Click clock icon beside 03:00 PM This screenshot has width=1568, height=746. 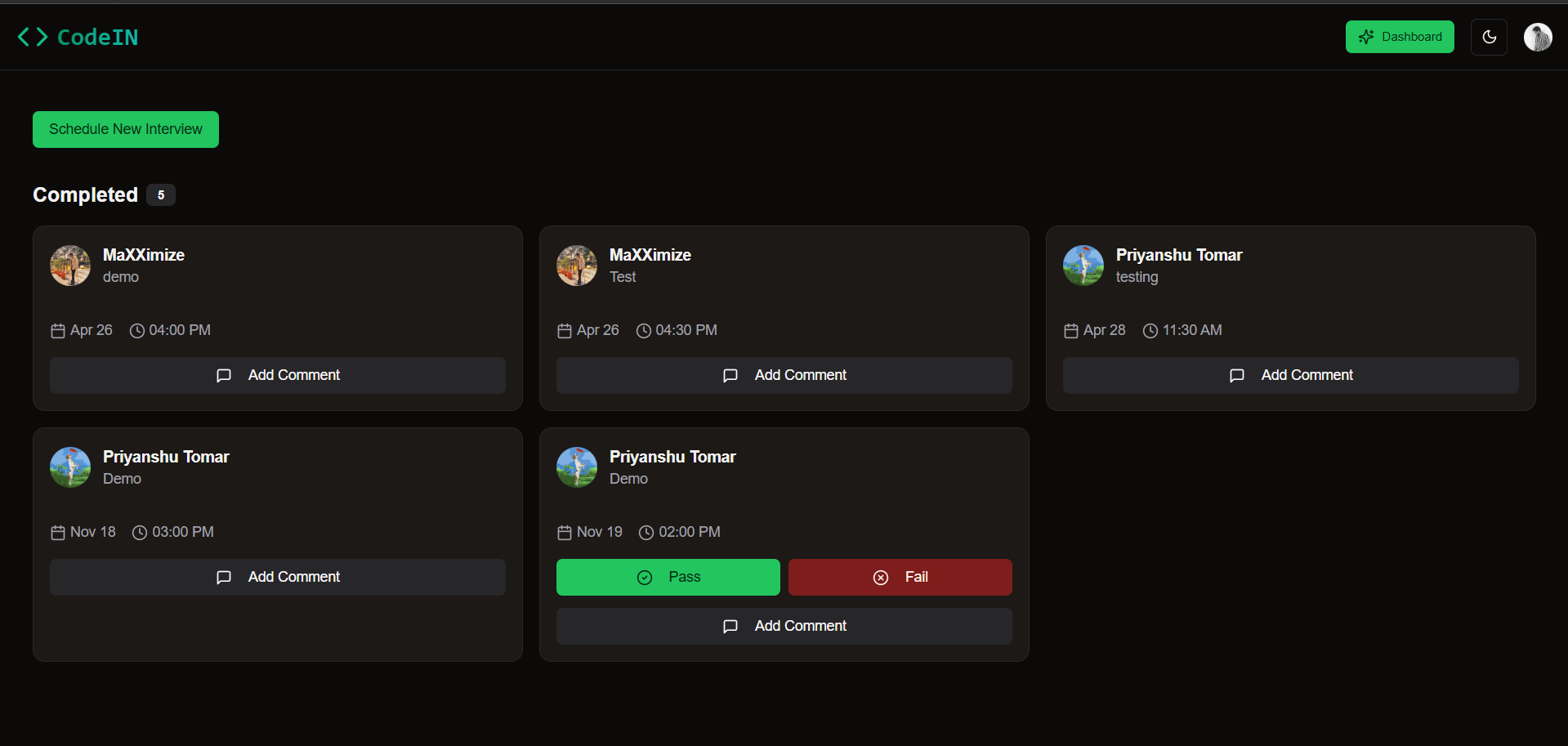[140, 533]
